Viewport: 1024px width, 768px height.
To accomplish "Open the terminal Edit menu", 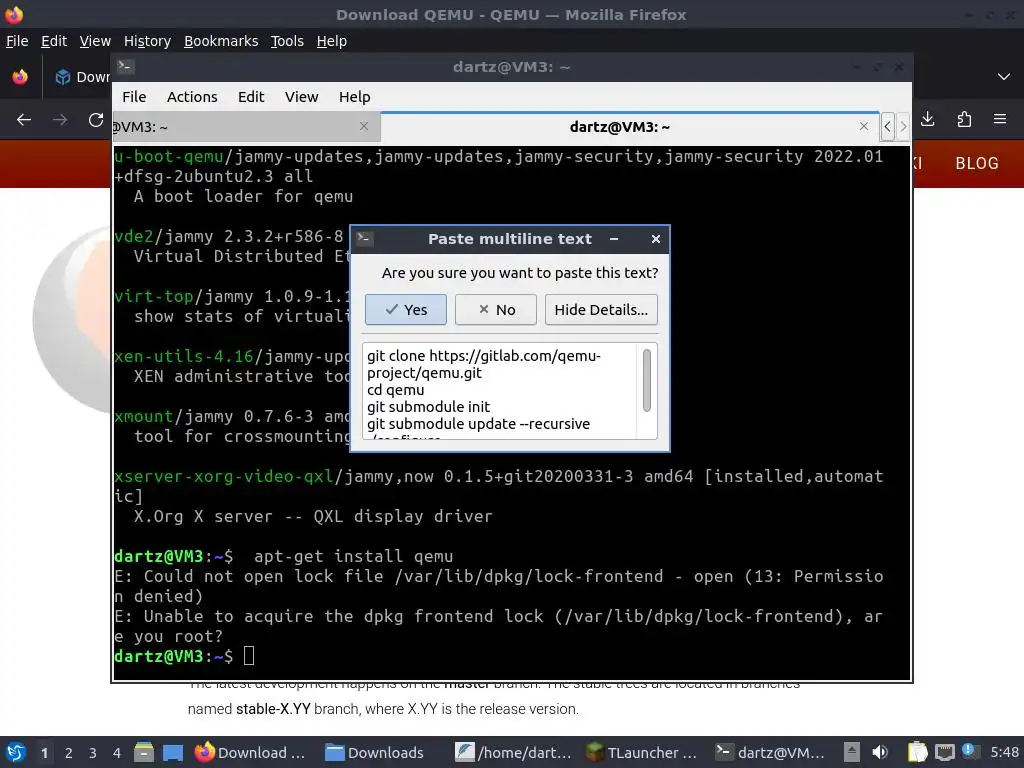I will tap(251, 97).
